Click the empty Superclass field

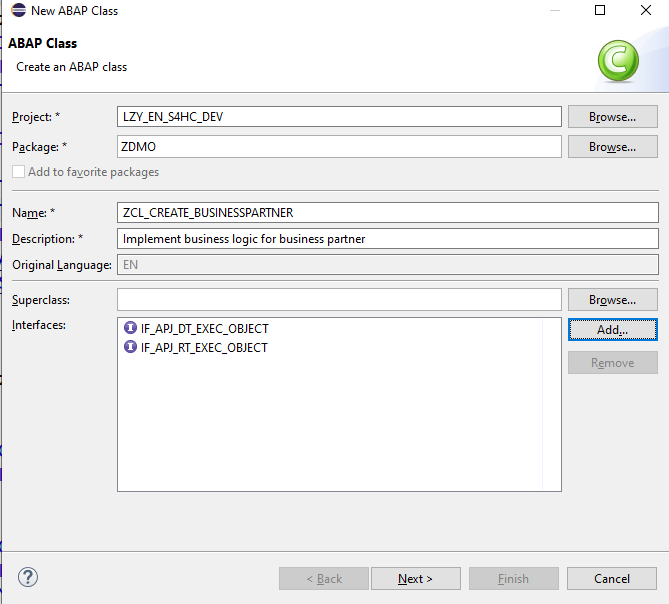[339, 300]
